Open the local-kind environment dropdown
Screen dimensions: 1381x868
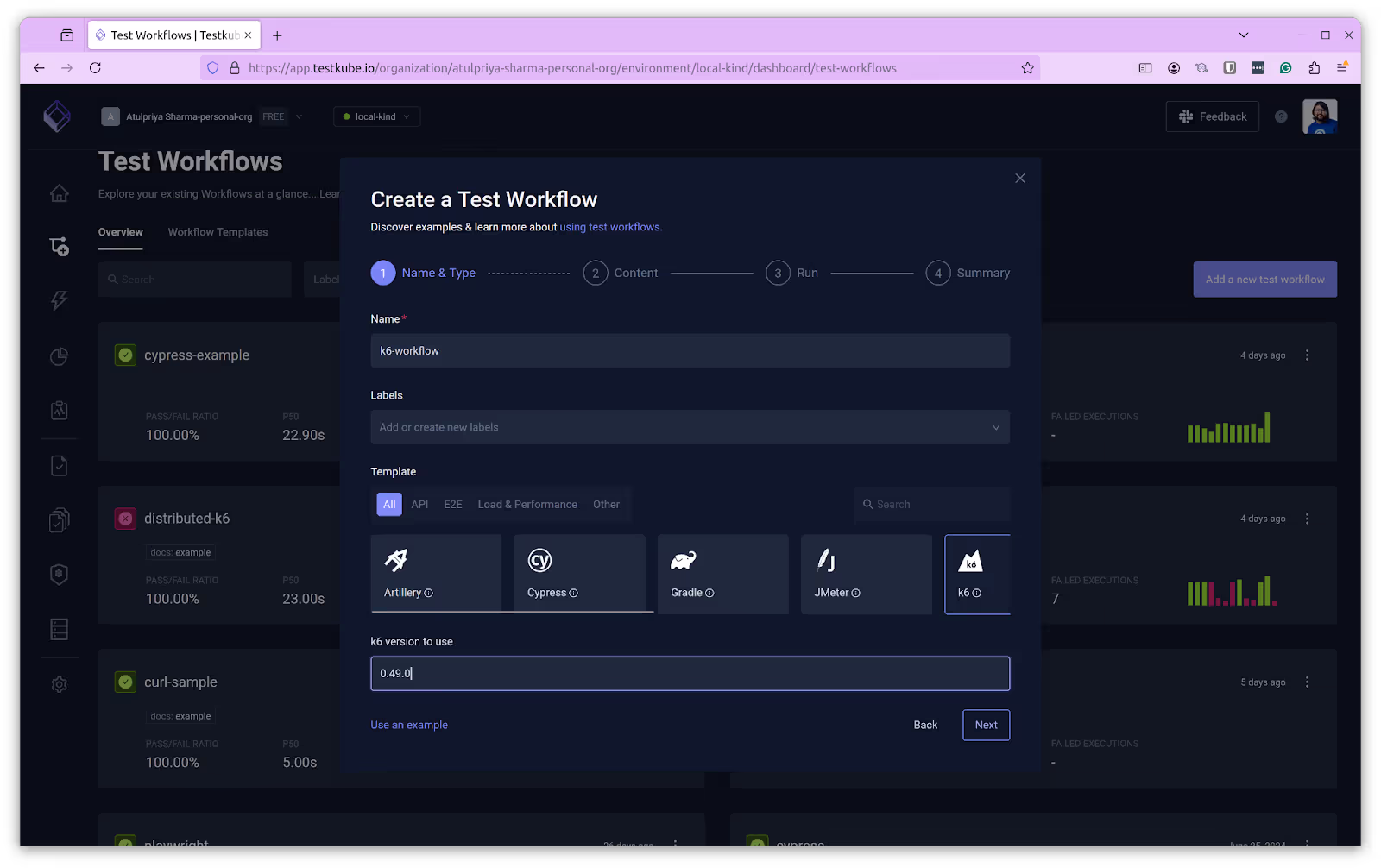tap(377, 116)
